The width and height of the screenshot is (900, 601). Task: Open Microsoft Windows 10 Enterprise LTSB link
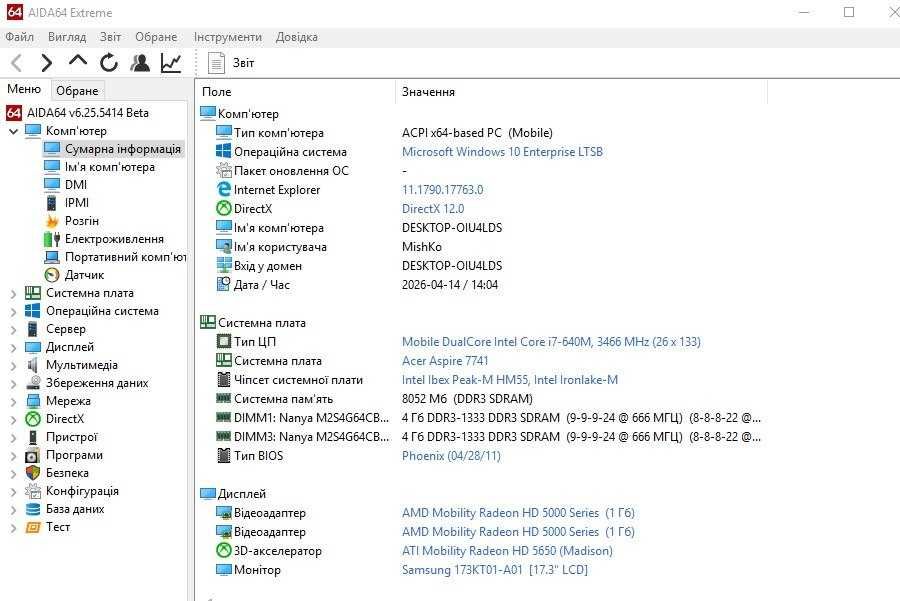[x=502, y=152]
